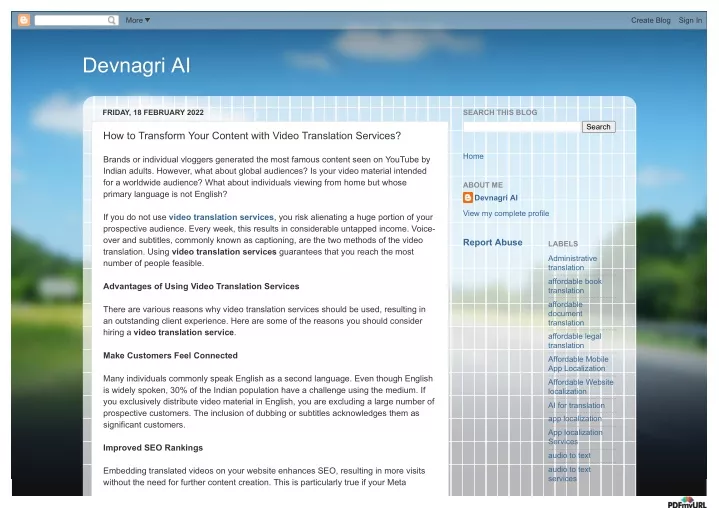The image size is (719, 508).
Task: Open the More dropdown in navbar
Action: click(138, 20)
